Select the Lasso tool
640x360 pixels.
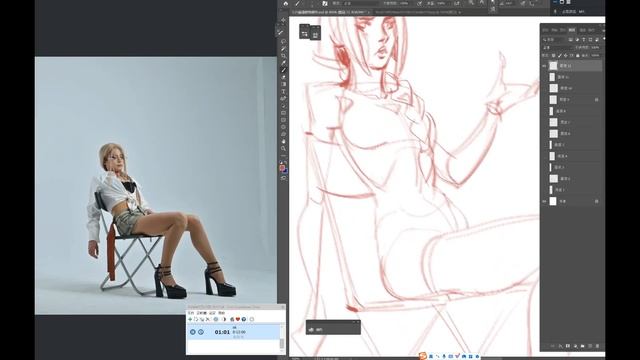(283, 41)
